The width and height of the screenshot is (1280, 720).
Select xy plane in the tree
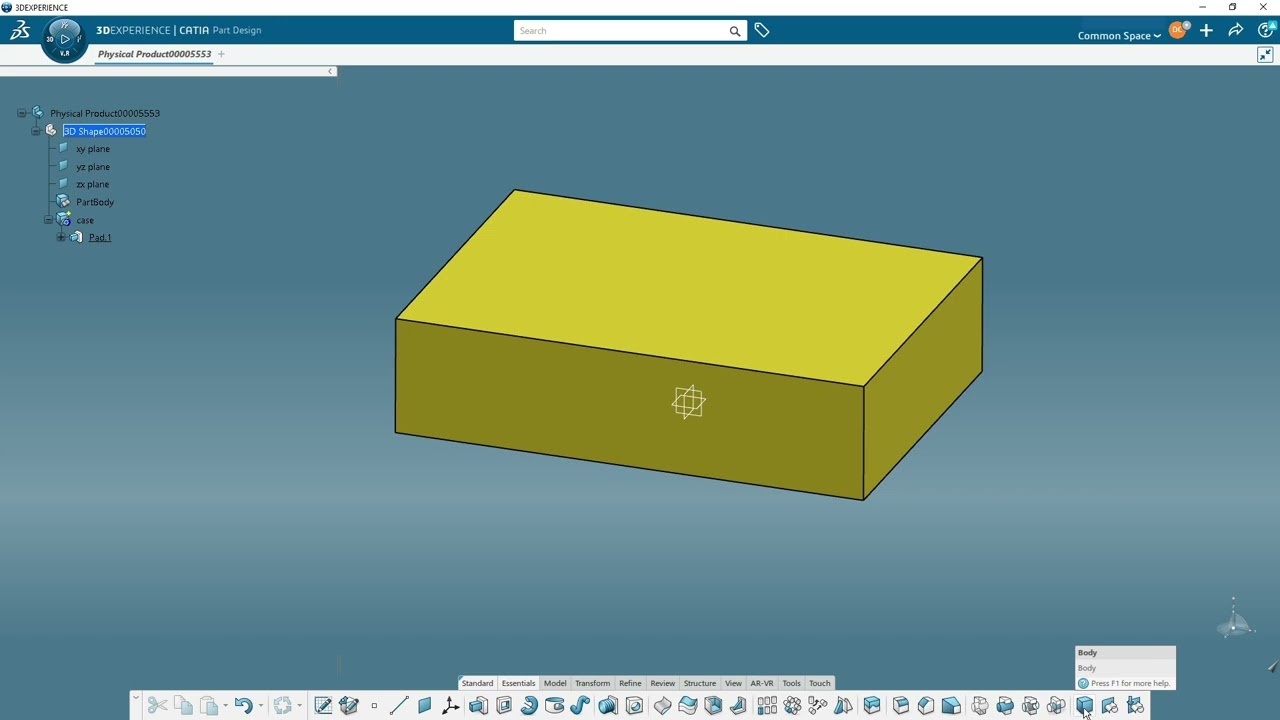point(93,149)
